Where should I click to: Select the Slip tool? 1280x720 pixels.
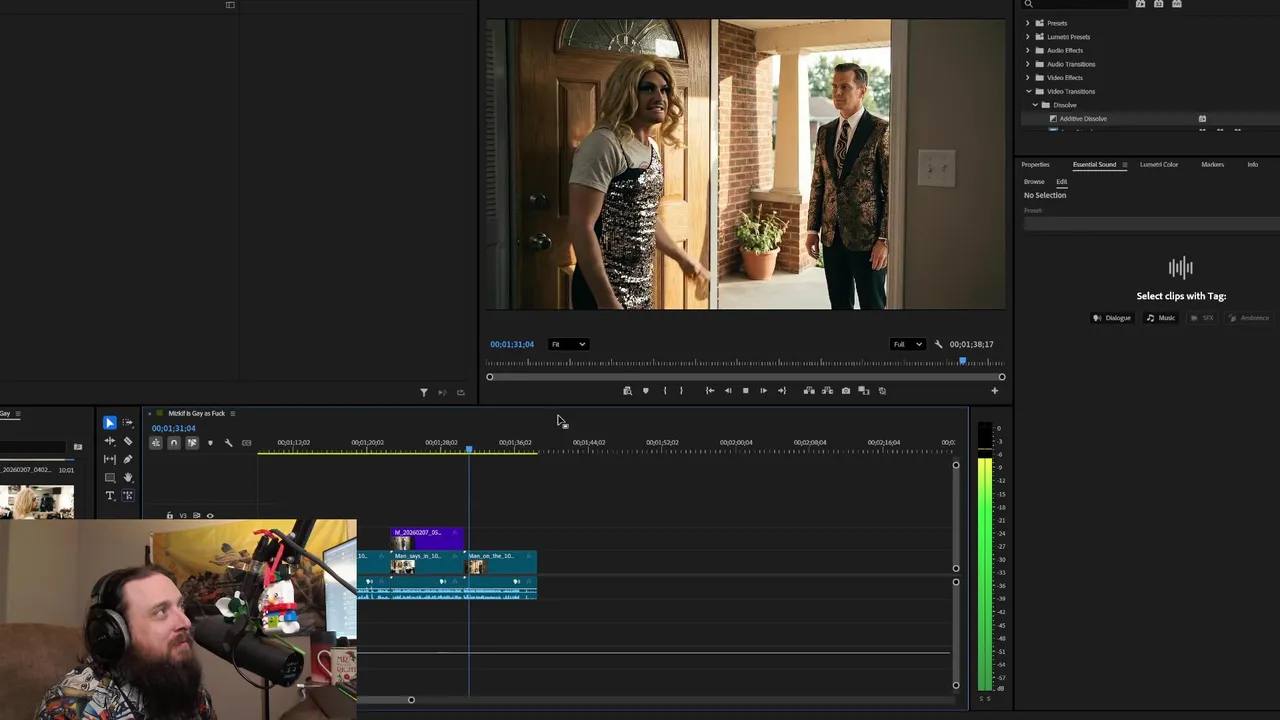pyautogui.click(x=110, y=459)
